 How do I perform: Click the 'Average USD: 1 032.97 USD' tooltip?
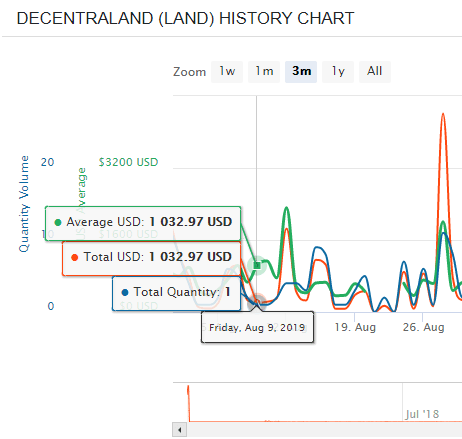[x=143, y=223]
